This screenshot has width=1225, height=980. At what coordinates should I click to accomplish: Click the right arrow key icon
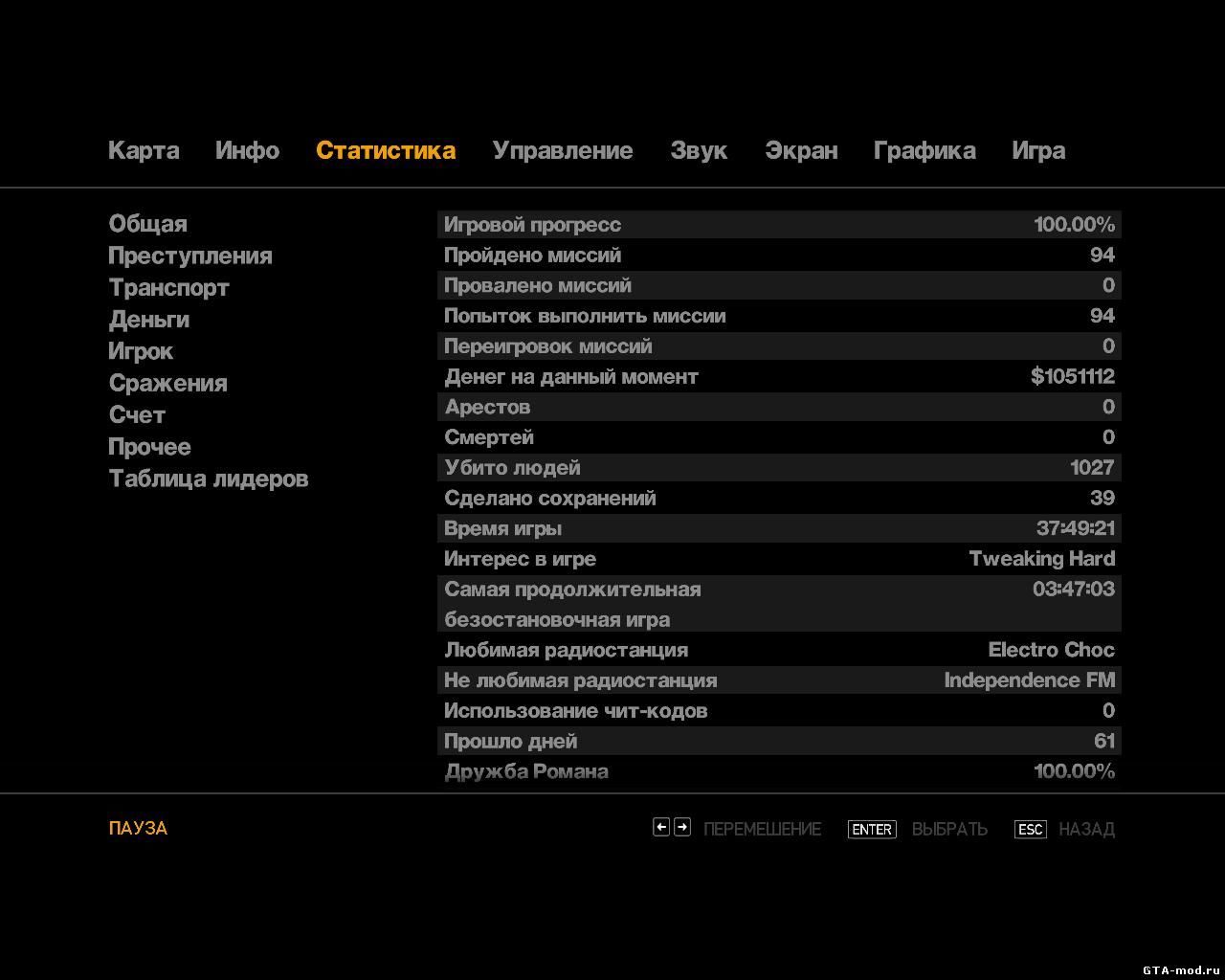(682, 828)
